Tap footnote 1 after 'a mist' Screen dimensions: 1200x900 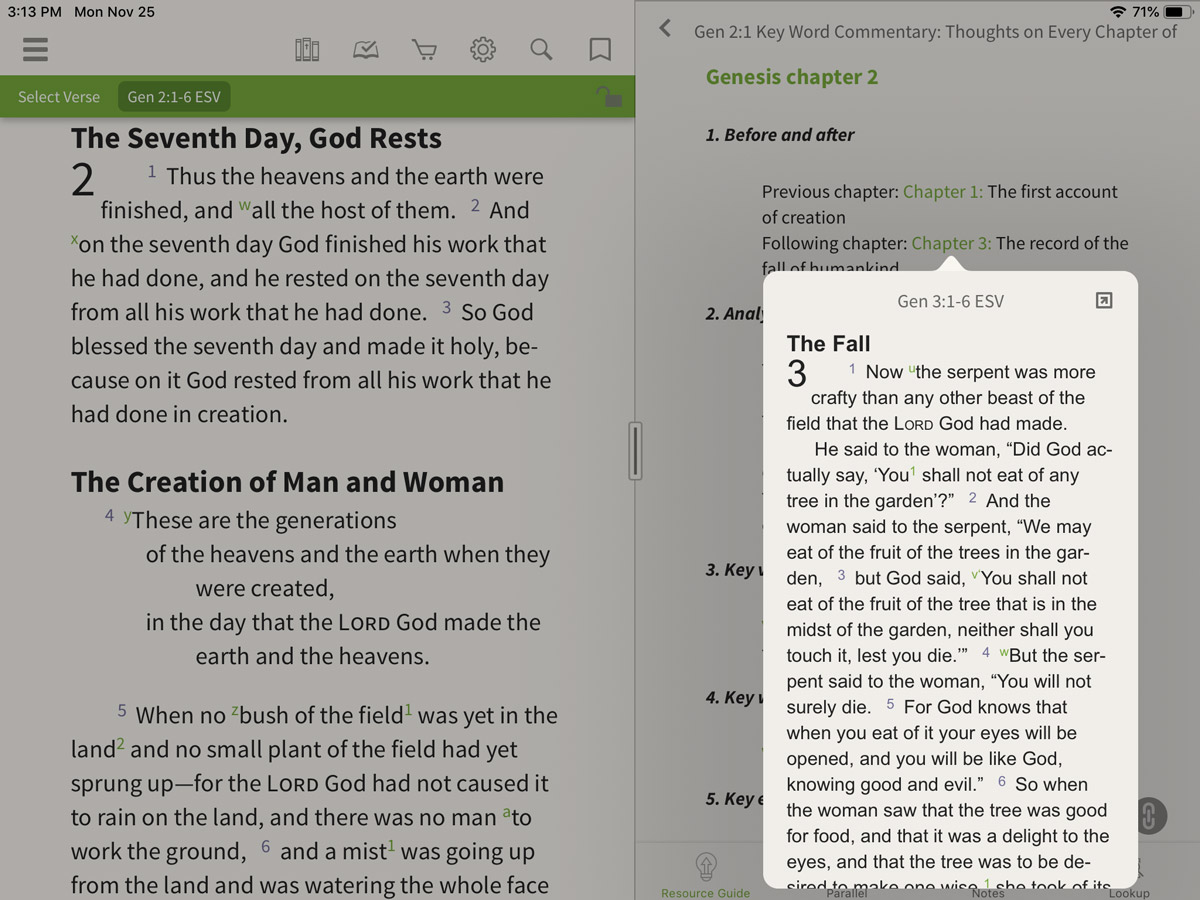[x=392, y=847]
